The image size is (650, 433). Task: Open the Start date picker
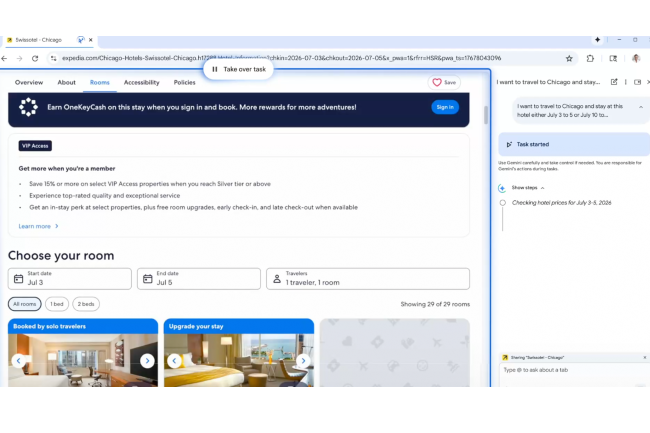point(70,279)
